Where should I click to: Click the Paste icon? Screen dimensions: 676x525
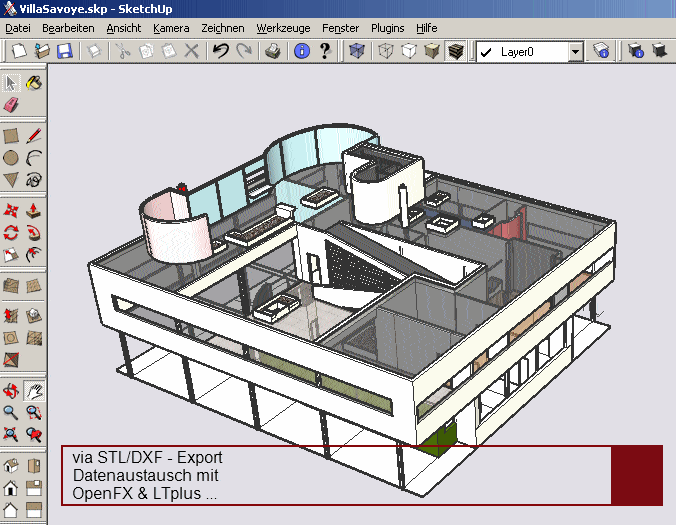169,51
